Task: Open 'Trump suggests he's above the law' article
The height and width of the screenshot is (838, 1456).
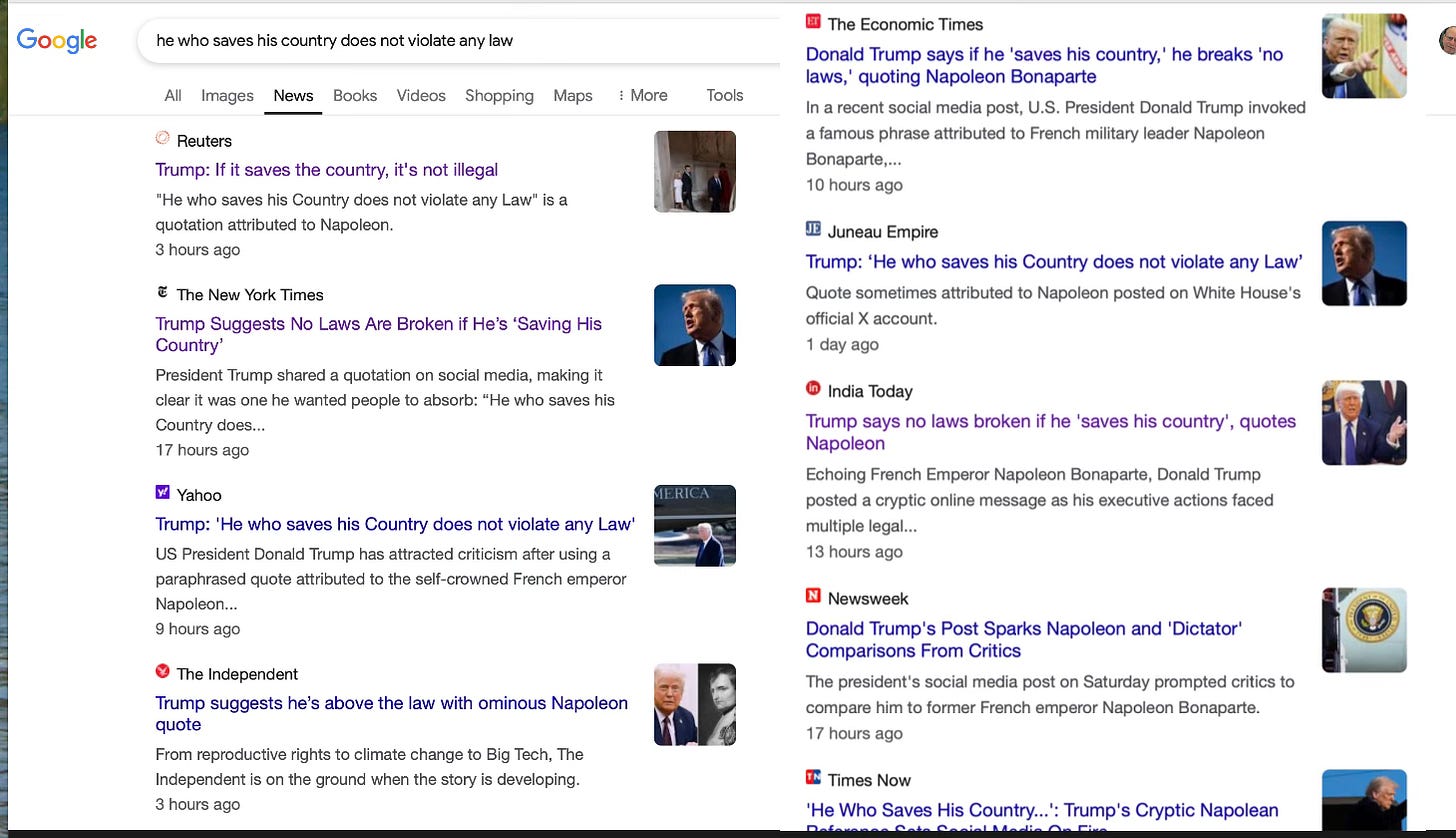Action: pyautogui.click(x=392, y=714)
